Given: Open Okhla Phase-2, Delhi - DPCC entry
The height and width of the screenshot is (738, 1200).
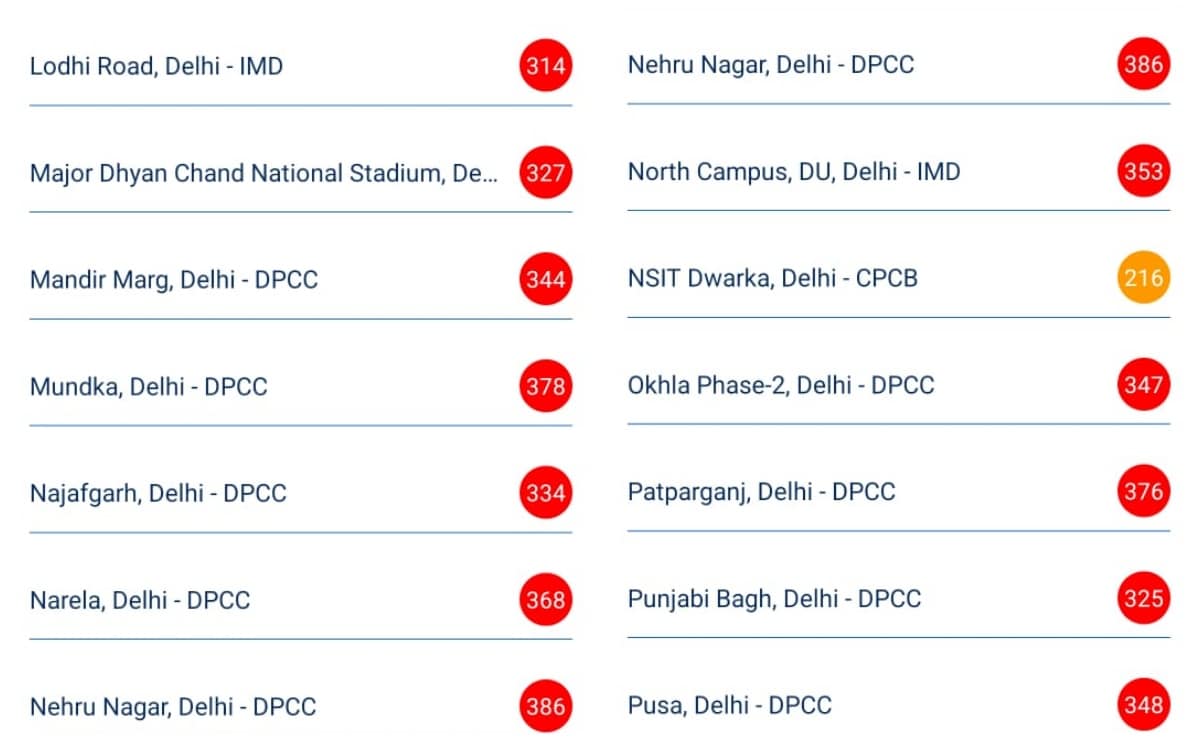Looking at the screenshot, I should [781, 385].
